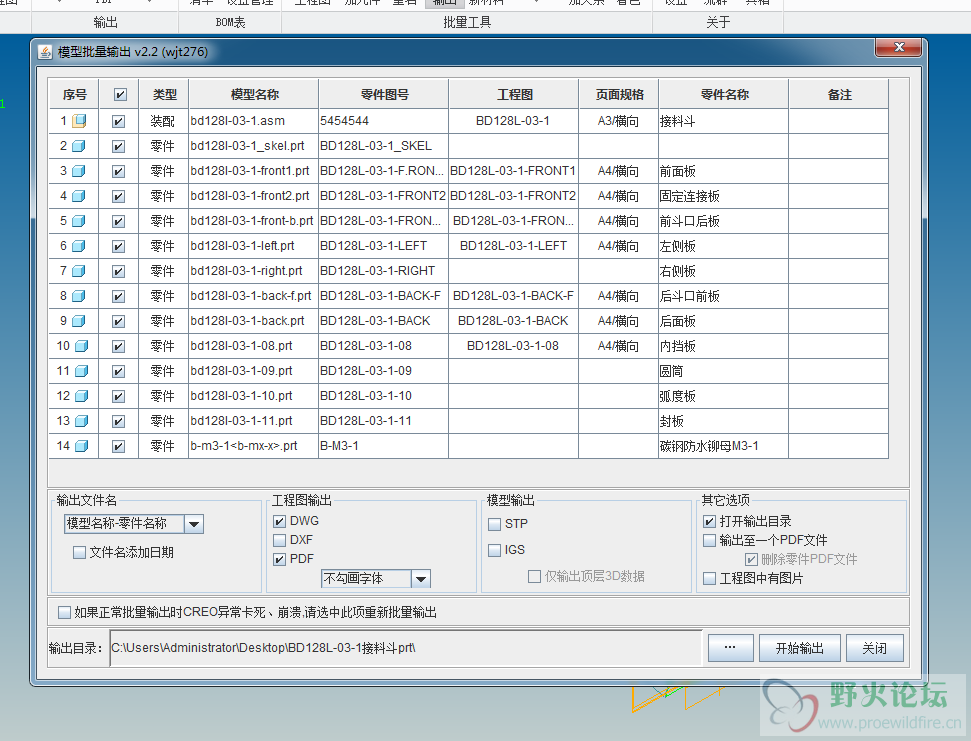The width and height of the screenshot is (971, 741).
Task: Enable IGS model output checkbox
Action: coord(494,550)
